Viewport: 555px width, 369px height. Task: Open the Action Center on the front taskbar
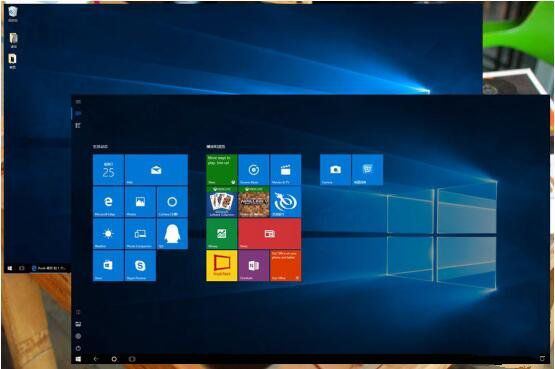[542, 359]
